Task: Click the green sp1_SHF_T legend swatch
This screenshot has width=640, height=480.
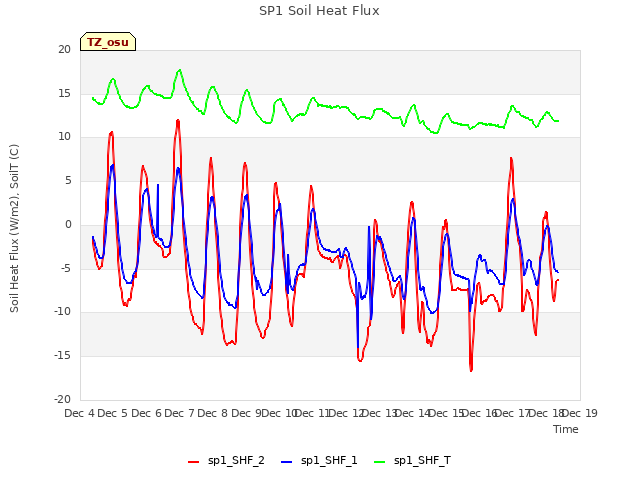Action: point(380,462)
